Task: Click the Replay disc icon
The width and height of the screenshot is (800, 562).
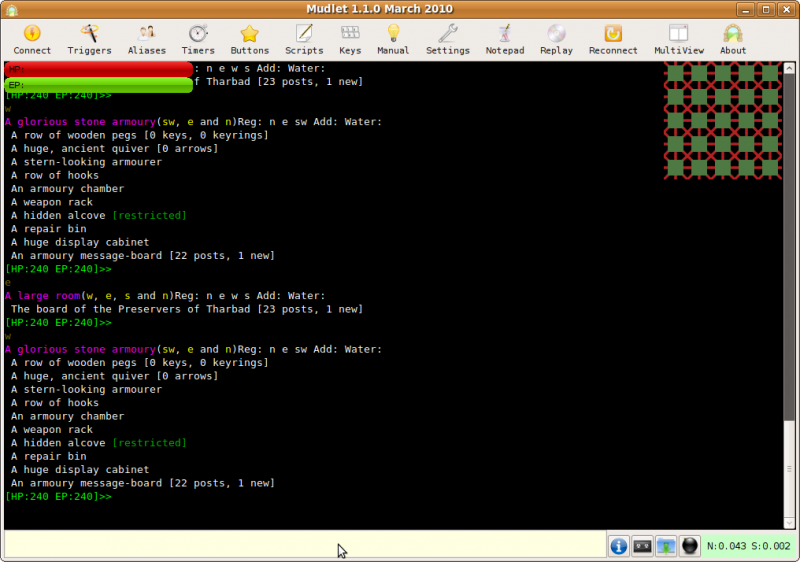Action: point(556,39)
